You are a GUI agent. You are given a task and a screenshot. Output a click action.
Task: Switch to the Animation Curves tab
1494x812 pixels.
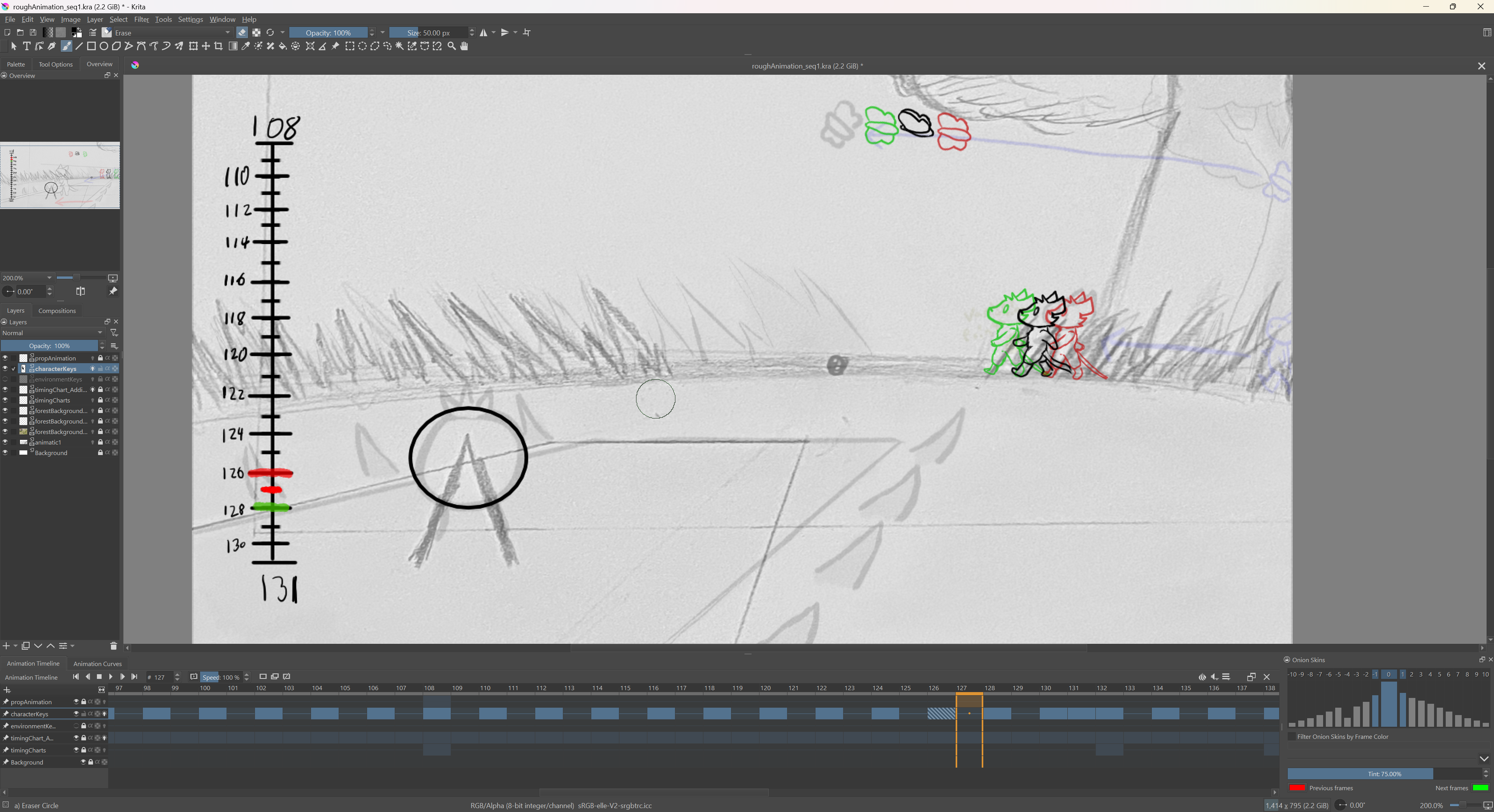pos(97,664)
